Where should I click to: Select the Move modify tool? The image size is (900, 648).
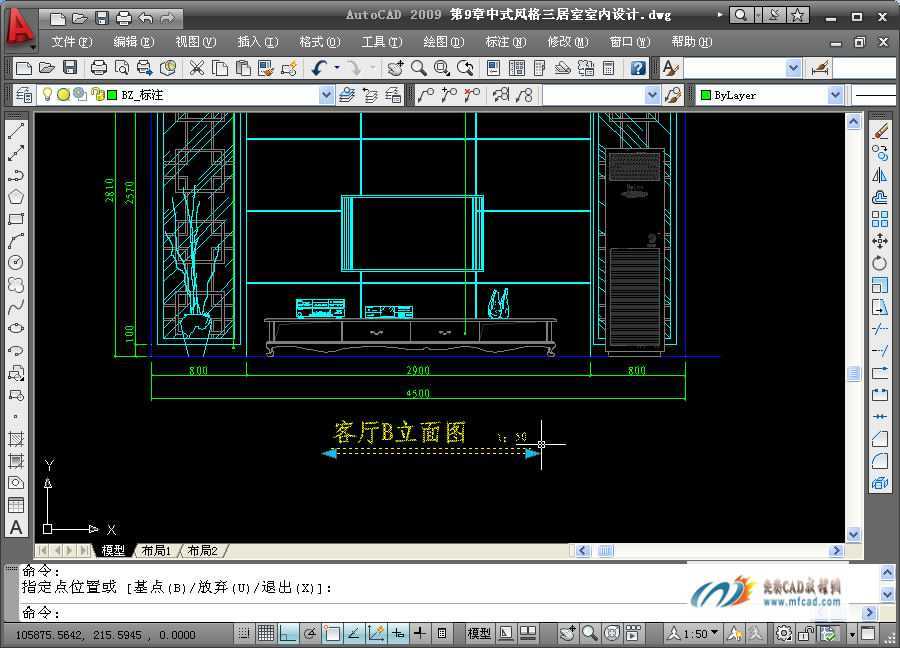[x=880, y=240]
